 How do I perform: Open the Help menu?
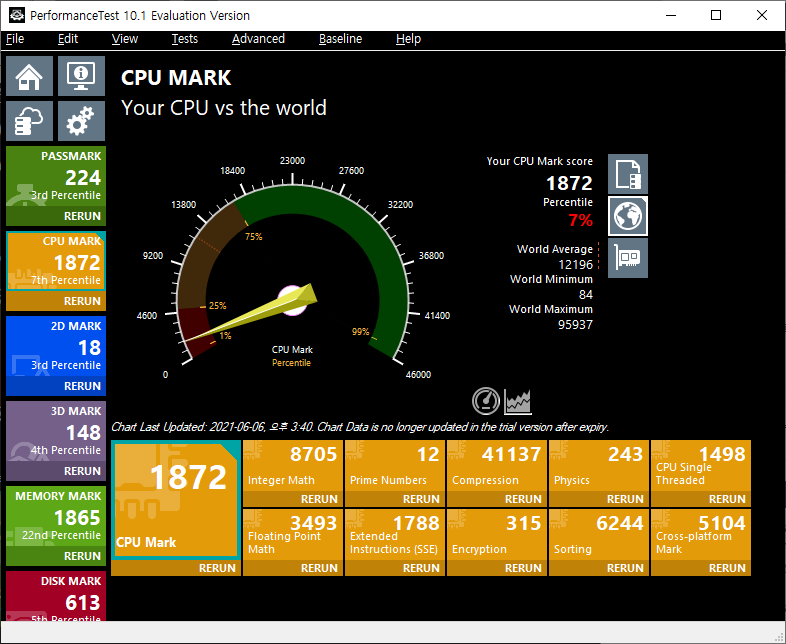[408, 39]
